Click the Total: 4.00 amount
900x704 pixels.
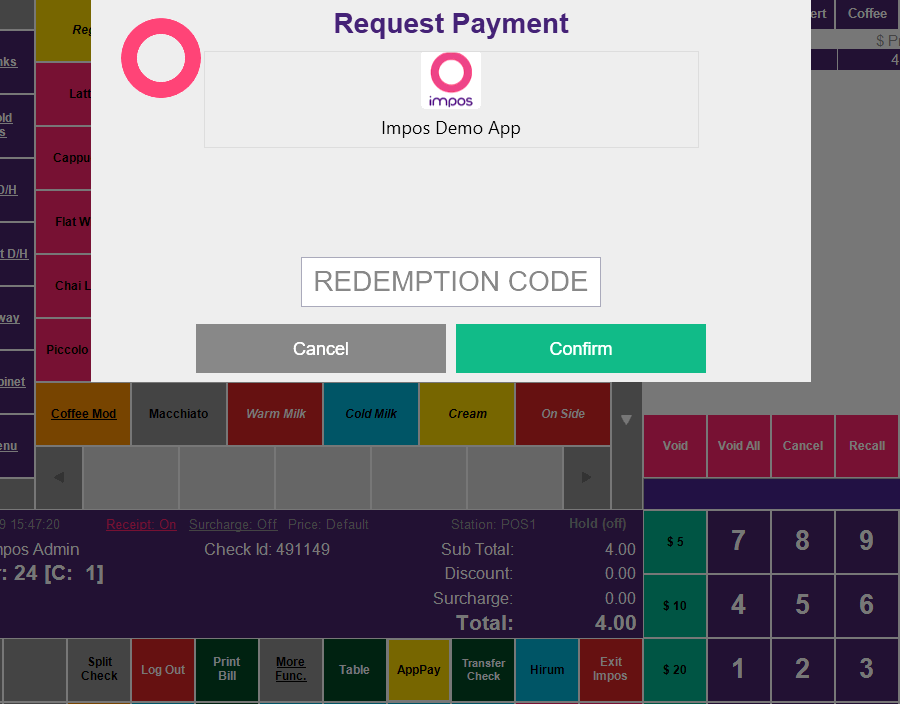615,623
